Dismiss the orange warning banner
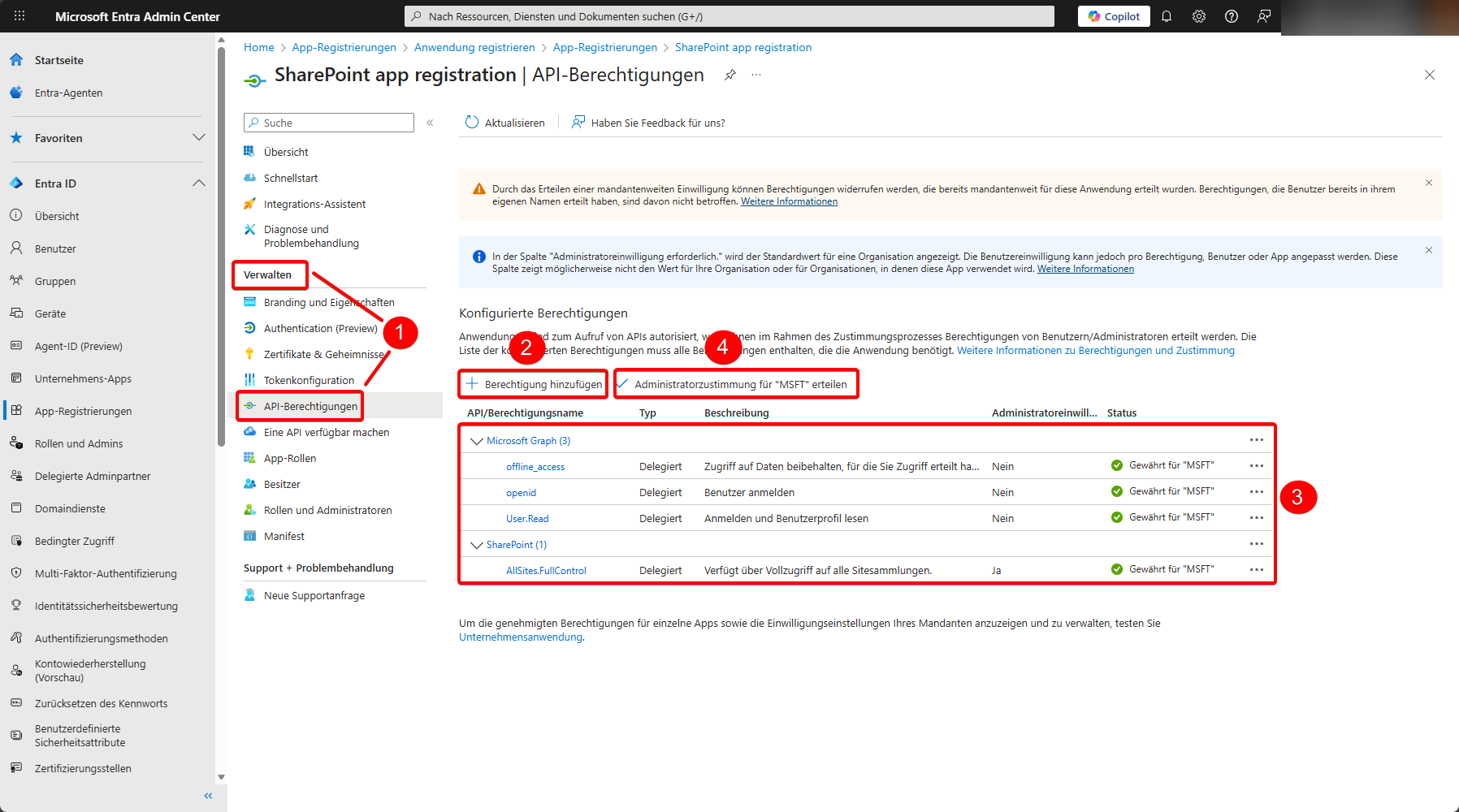The width and height of the screenshot is (1459, 812). pyautogui.click(x=1428, y=183)
